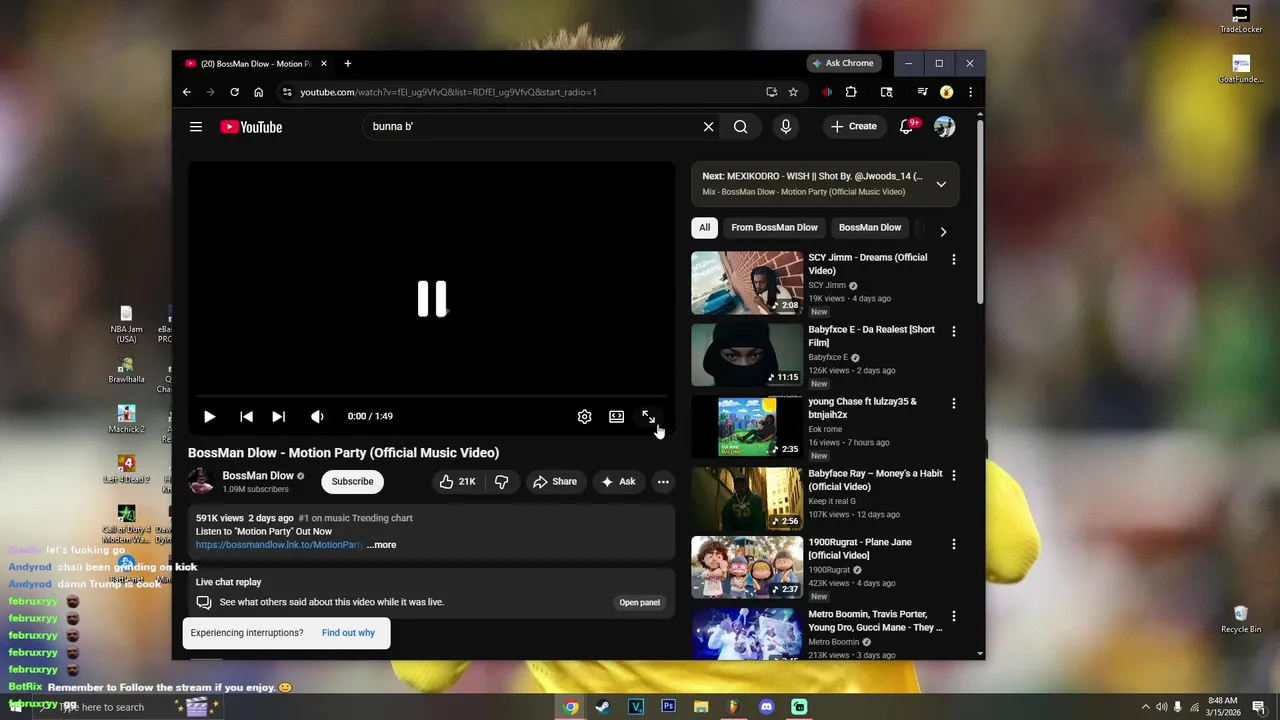Select the From BossMan Dlow chip
1280x720 pixels.
pos(774,228)
